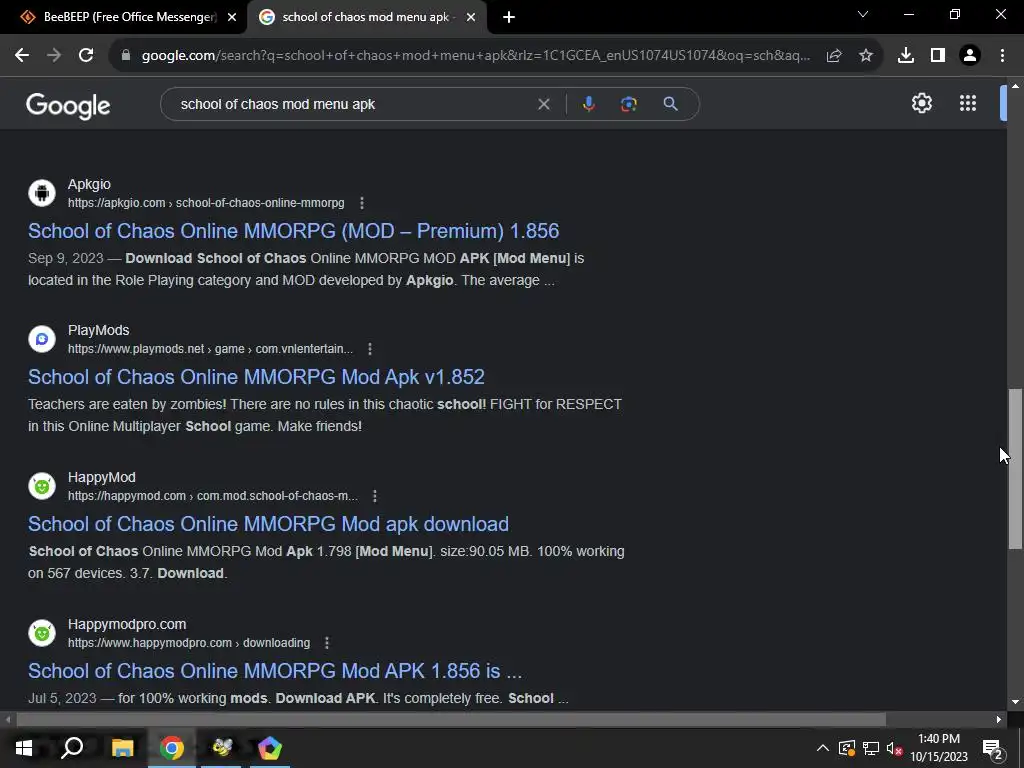This screenshot has width=1024, height=768.
Task: Open the notification center icon
Action: (x=993, y=748)
